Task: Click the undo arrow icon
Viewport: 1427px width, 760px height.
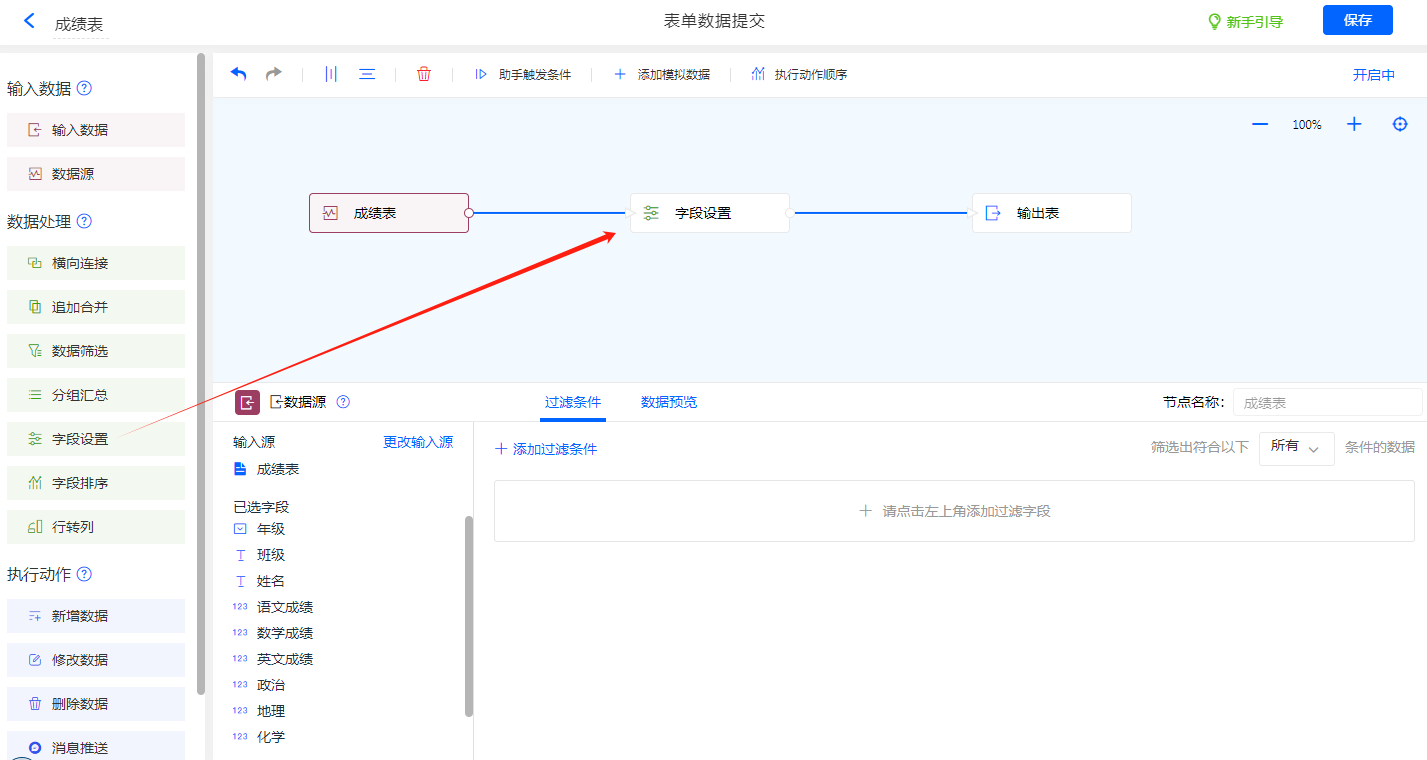Action: 239,74
